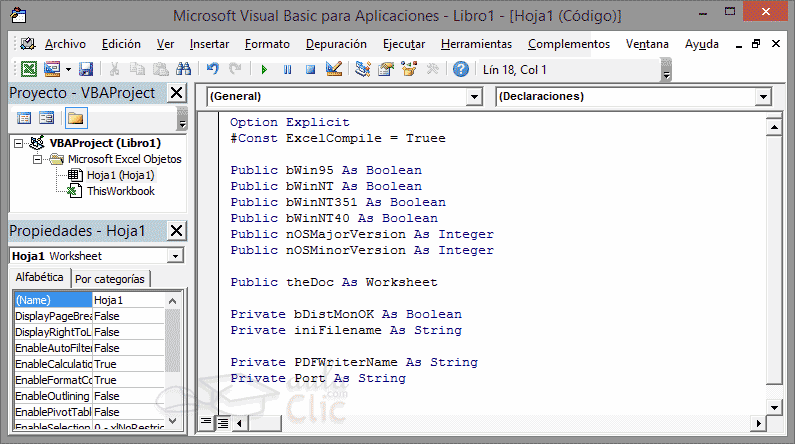Screen dimensions: 795x444
Task: Open the Help question mark icon
Action: coord(460,69)
